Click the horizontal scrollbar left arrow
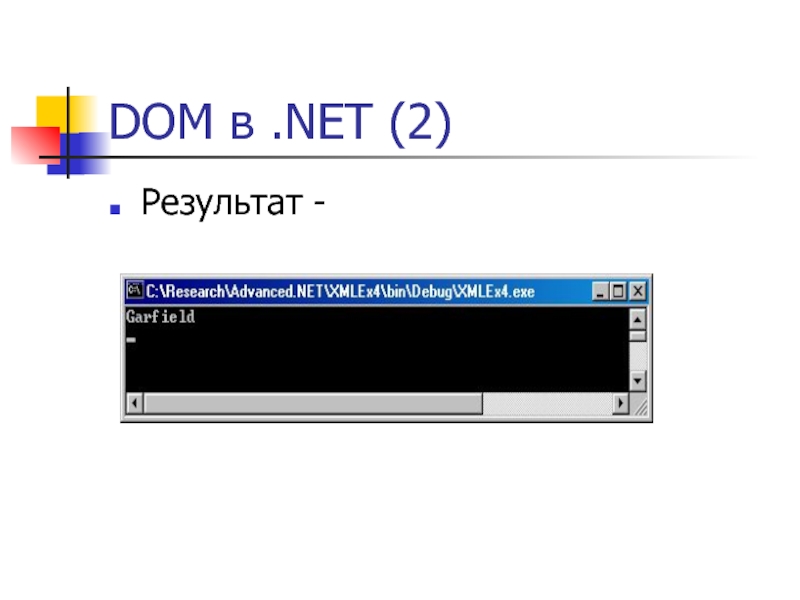This screenshot has height=600, width=800. (x=134, y=403)
